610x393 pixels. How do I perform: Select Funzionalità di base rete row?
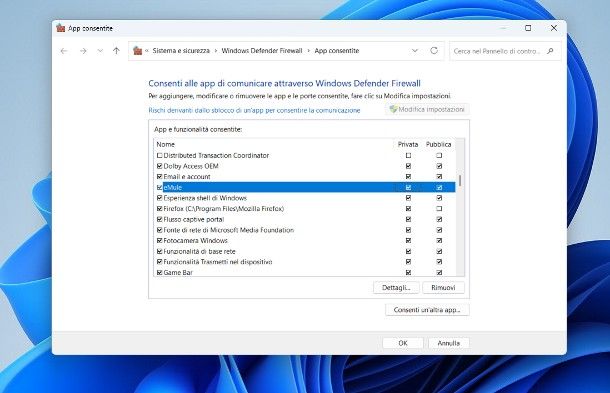click(x=305, y=251)
